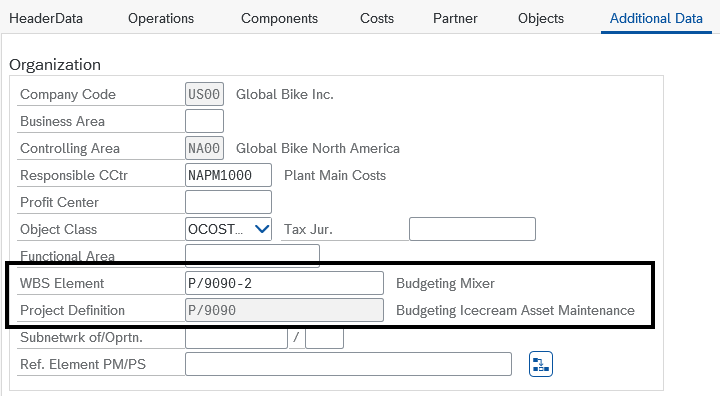Click the WBS Element field P/9090-2
Screen dimensions: 720x396
[x=284, y=283]
